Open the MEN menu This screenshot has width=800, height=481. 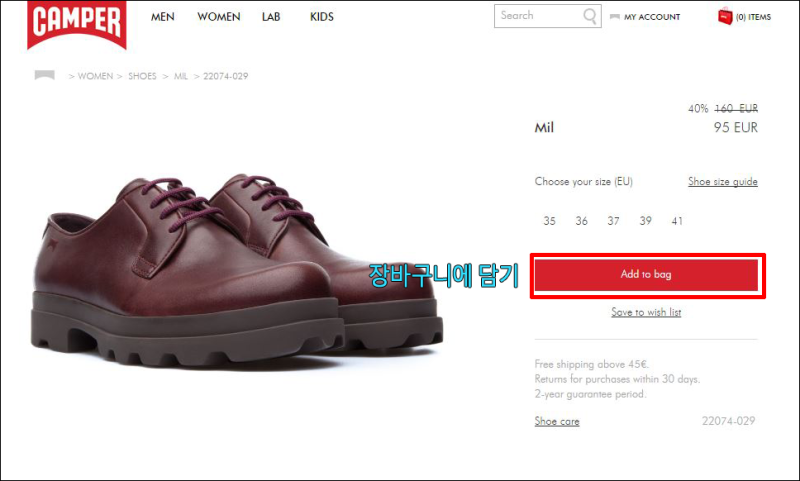point(163,17)
